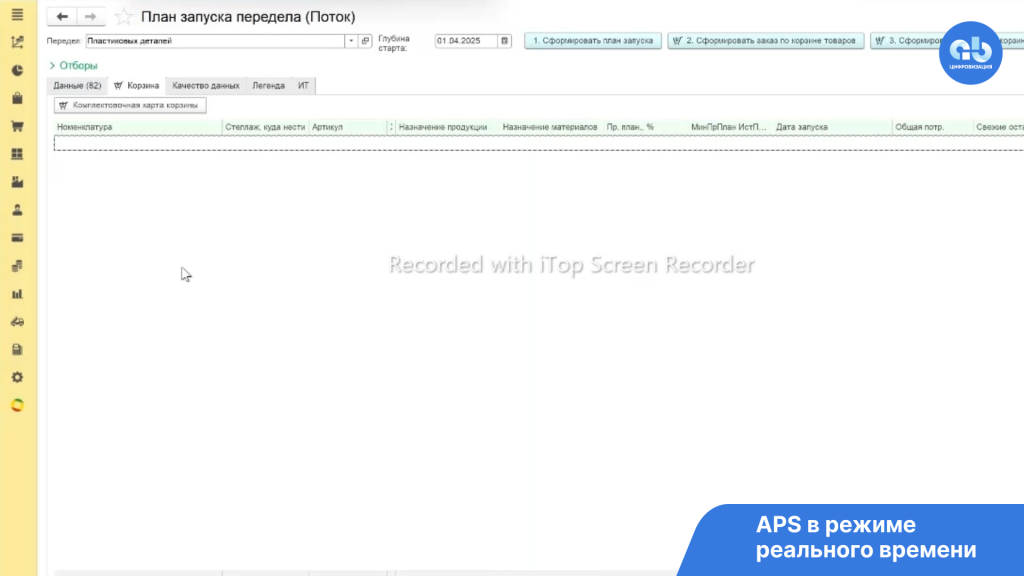This screenshot has width=1024, height=576.
Task: Open the coin stacks section in sidebar
Action: click(x=18, y=266)
